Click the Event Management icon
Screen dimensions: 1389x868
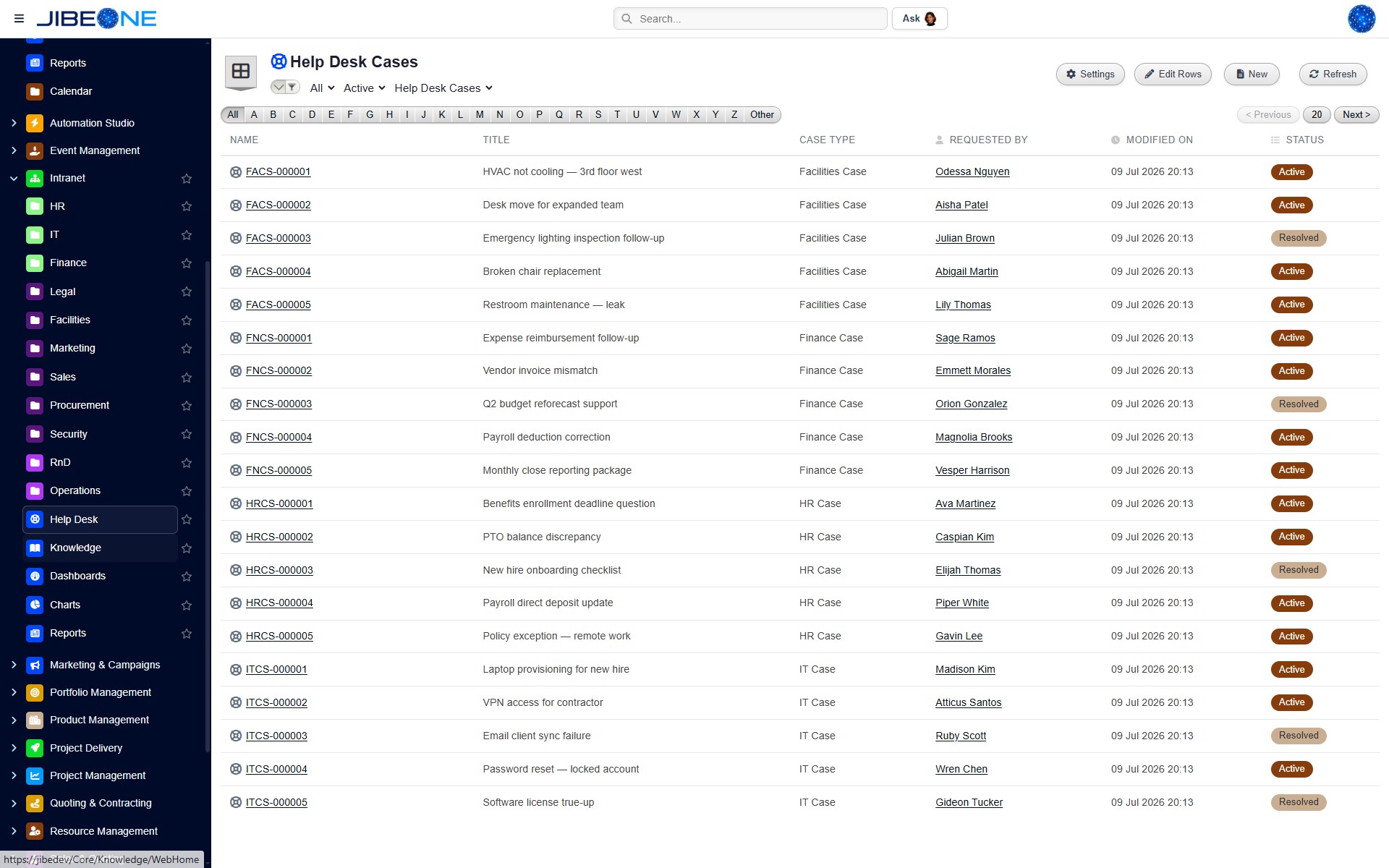click(x=35, y=150)
